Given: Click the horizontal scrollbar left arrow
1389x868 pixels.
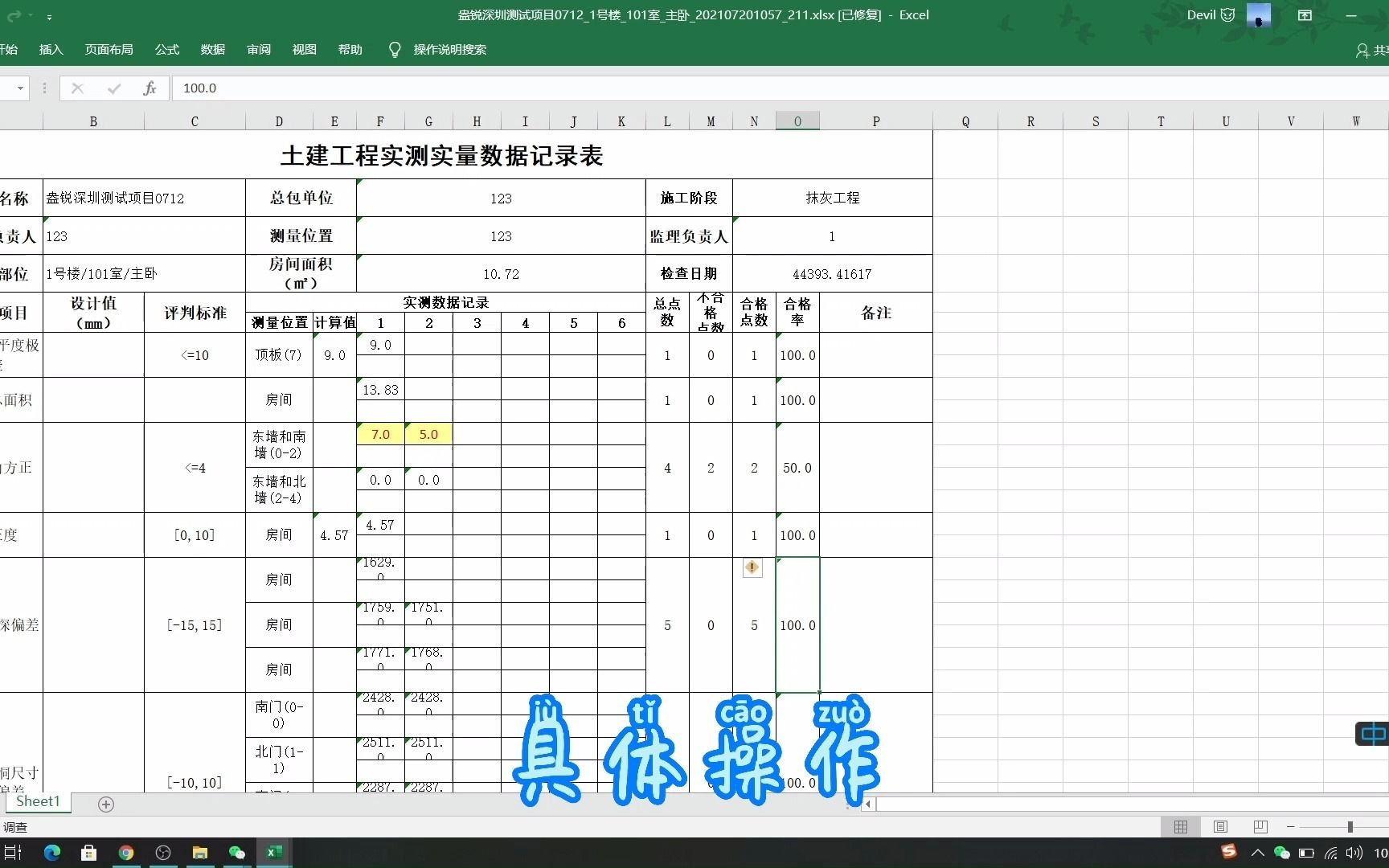Looking at the screenshot, I should pyautogui.click(x=867, y=804).
